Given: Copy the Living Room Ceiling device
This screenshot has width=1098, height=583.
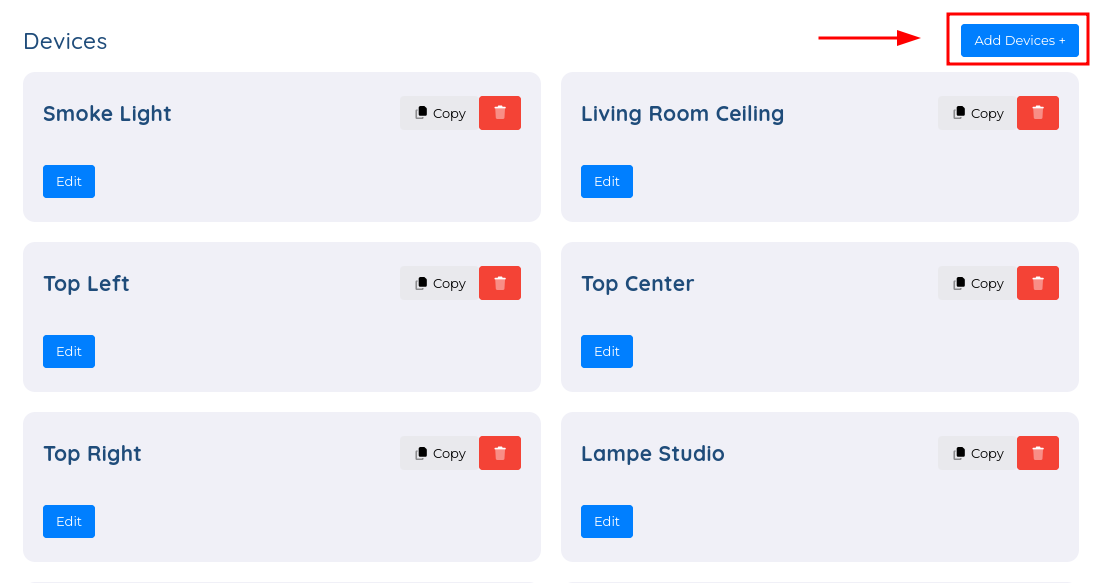Looking at the screenshot, I should coord(977,113).
